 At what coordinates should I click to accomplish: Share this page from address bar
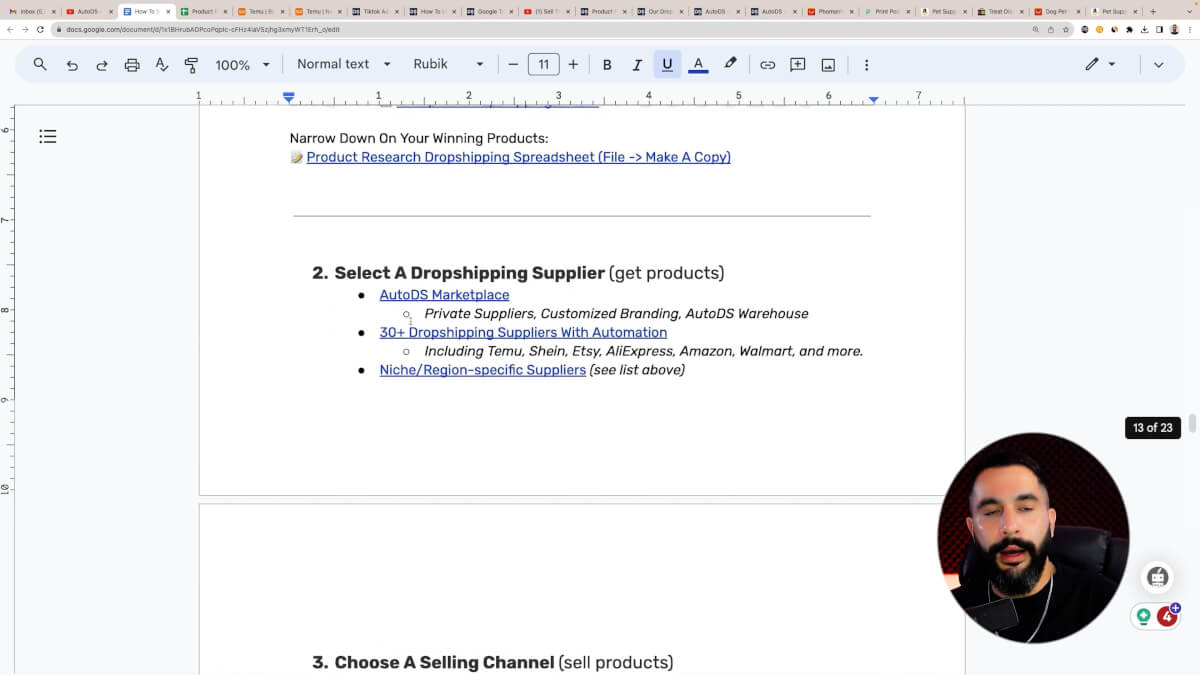coord(1051,30)
